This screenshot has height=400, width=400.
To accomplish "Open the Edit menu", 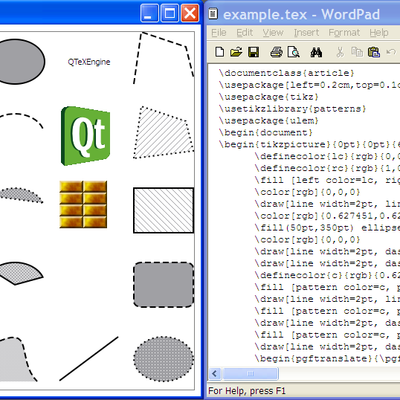I will [x=244, y=33].
